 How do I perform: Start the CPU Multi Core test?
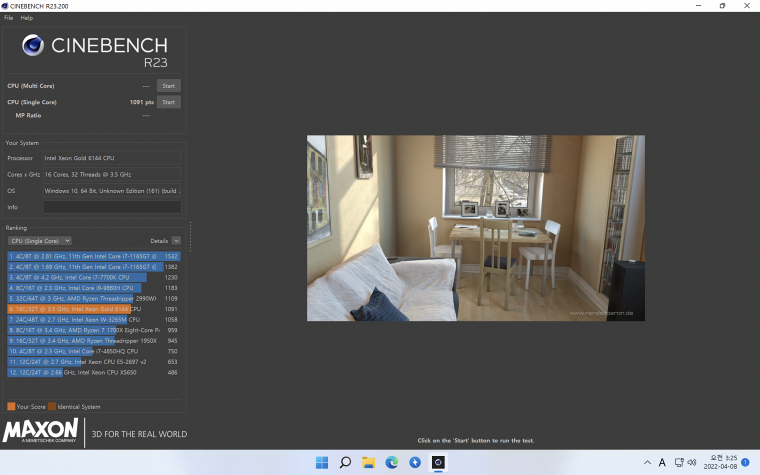click(169, 86)
